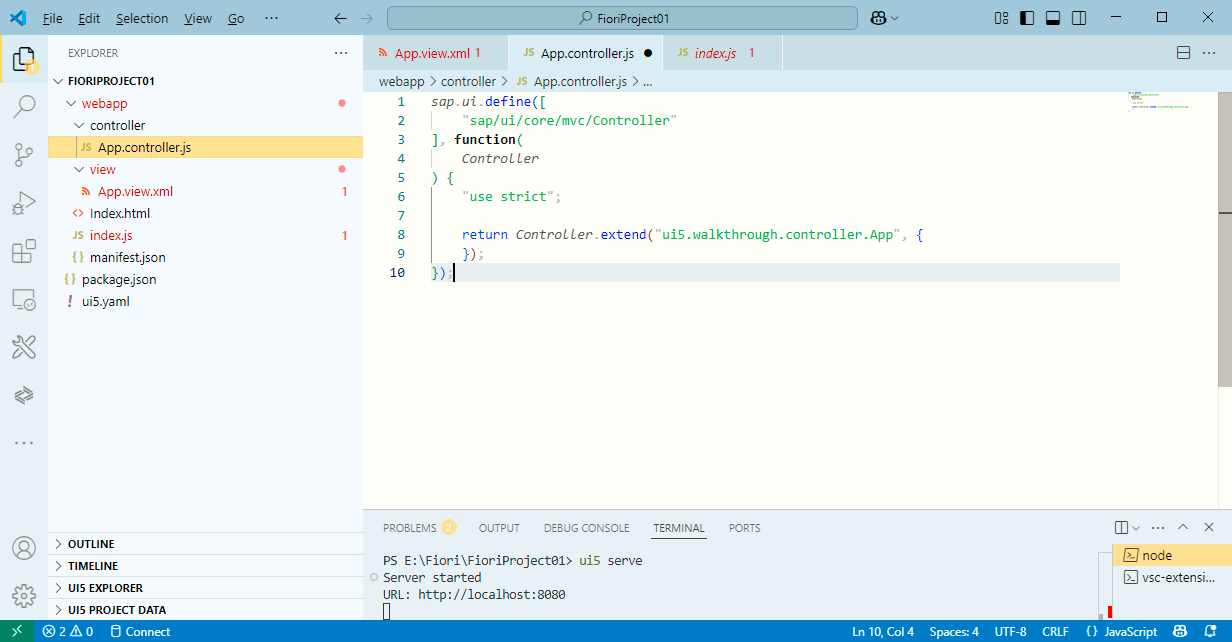Click the Connect status bar button

click(140, 631)
